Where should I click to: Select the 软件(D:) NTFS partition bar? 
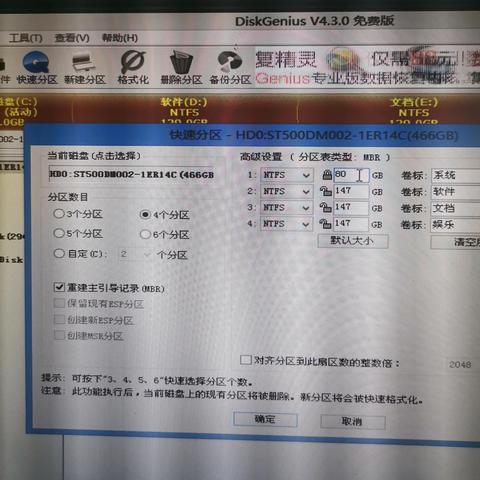point(185,110)
